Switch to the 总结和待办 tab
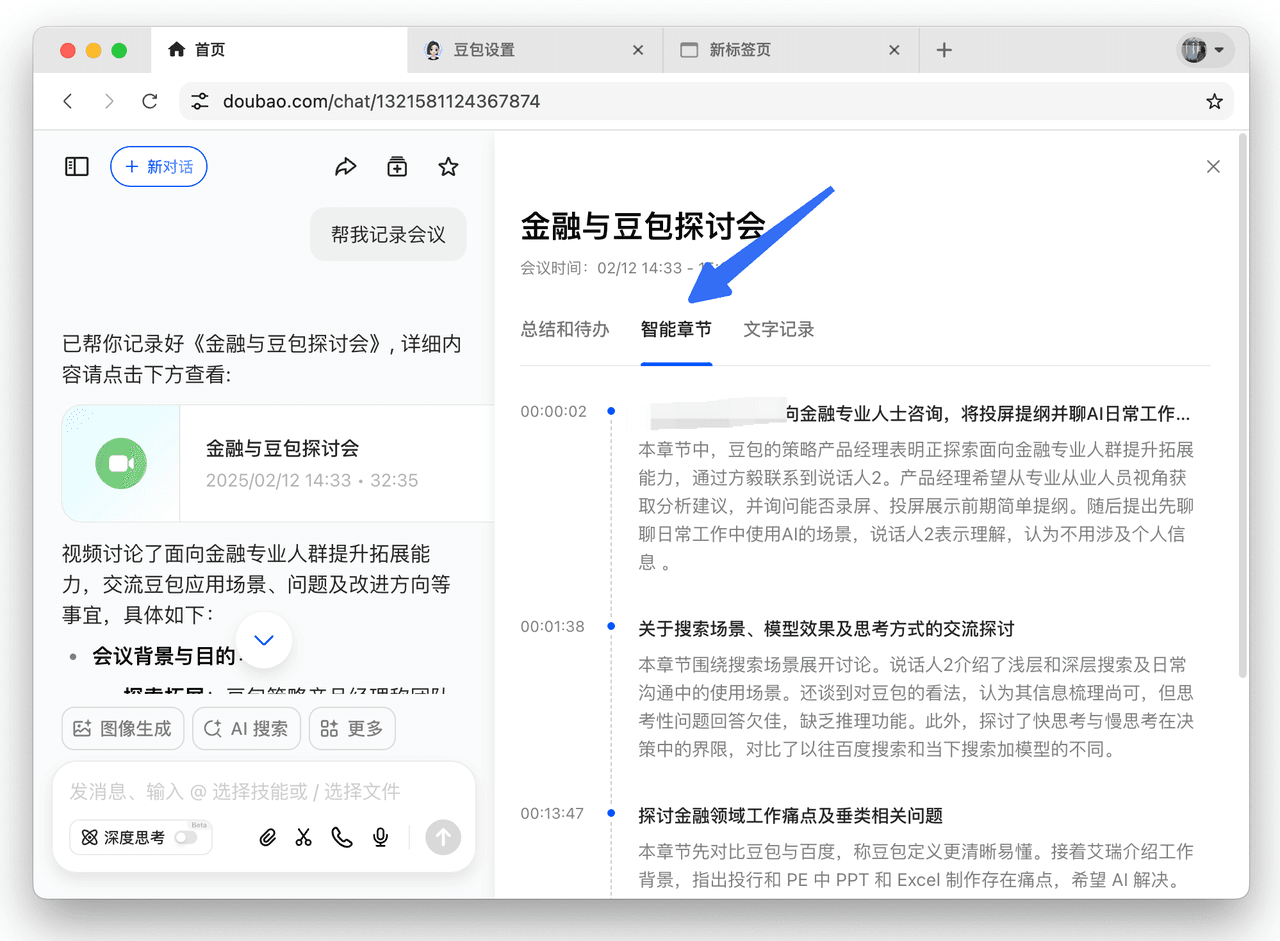 565,329
